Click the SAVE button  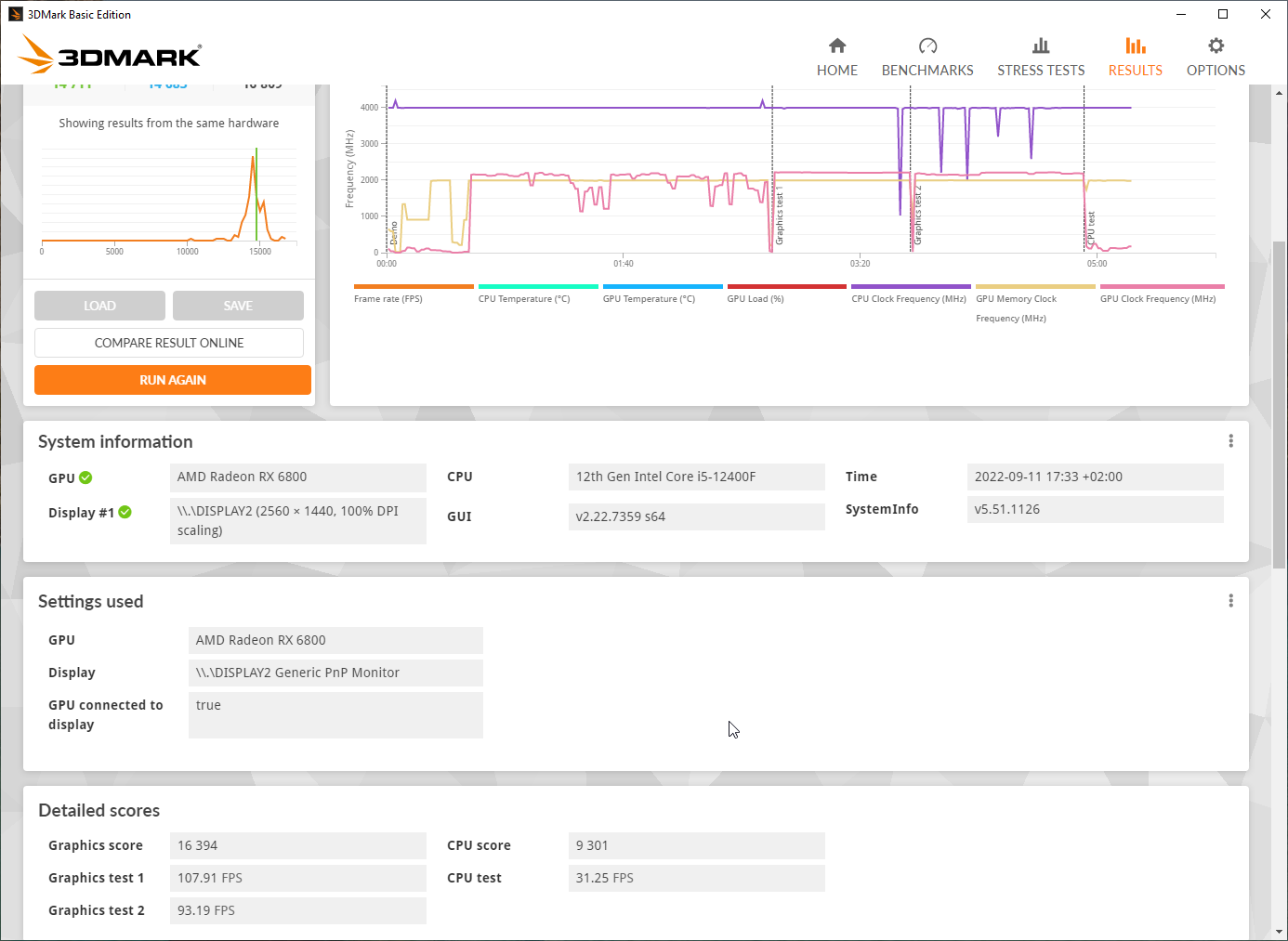click(238, 306)
